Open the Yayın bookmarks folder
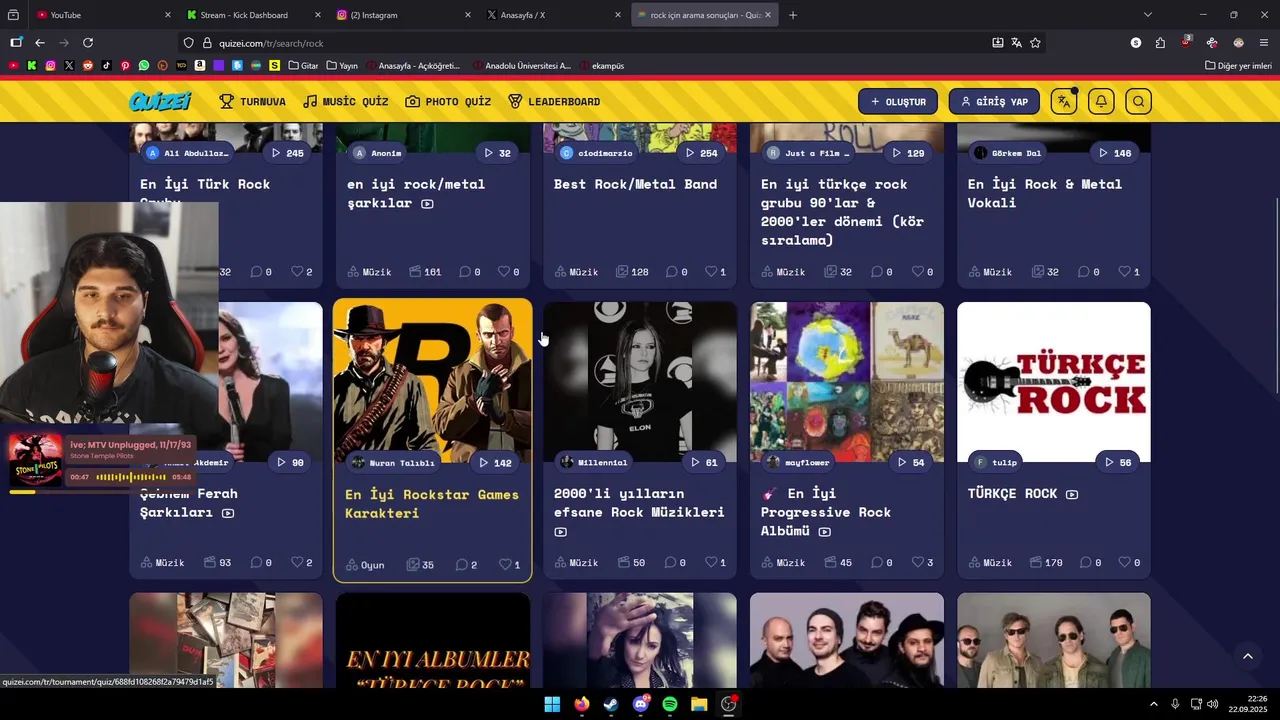Viewport: 1280px width, 720px height. coord(342,66)
